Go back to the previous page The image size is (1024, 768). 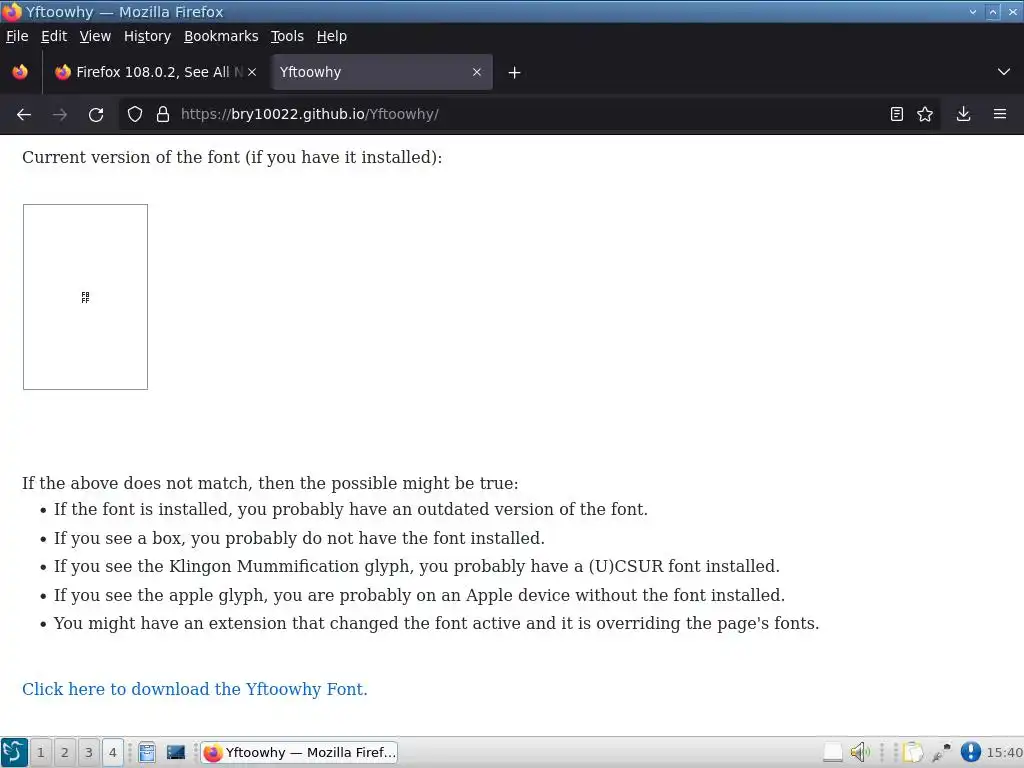coord(24,114)
